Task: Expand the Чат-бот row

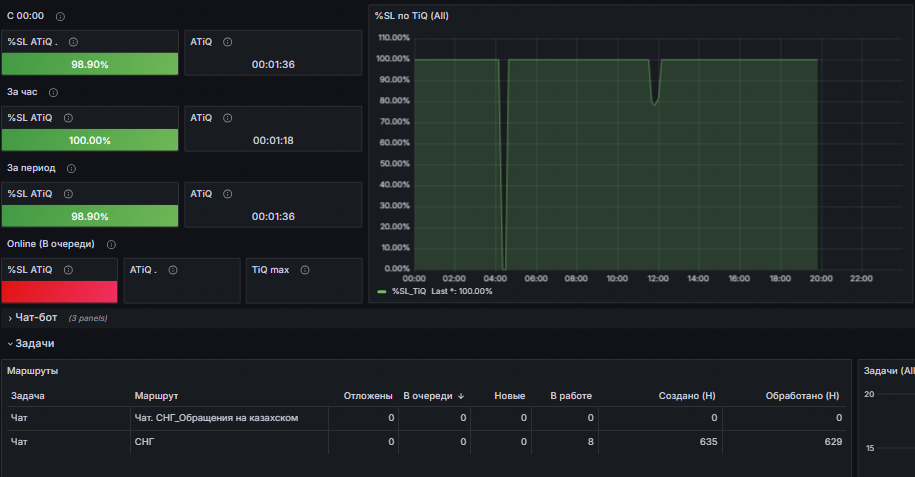Action: (x=33, y=318)
